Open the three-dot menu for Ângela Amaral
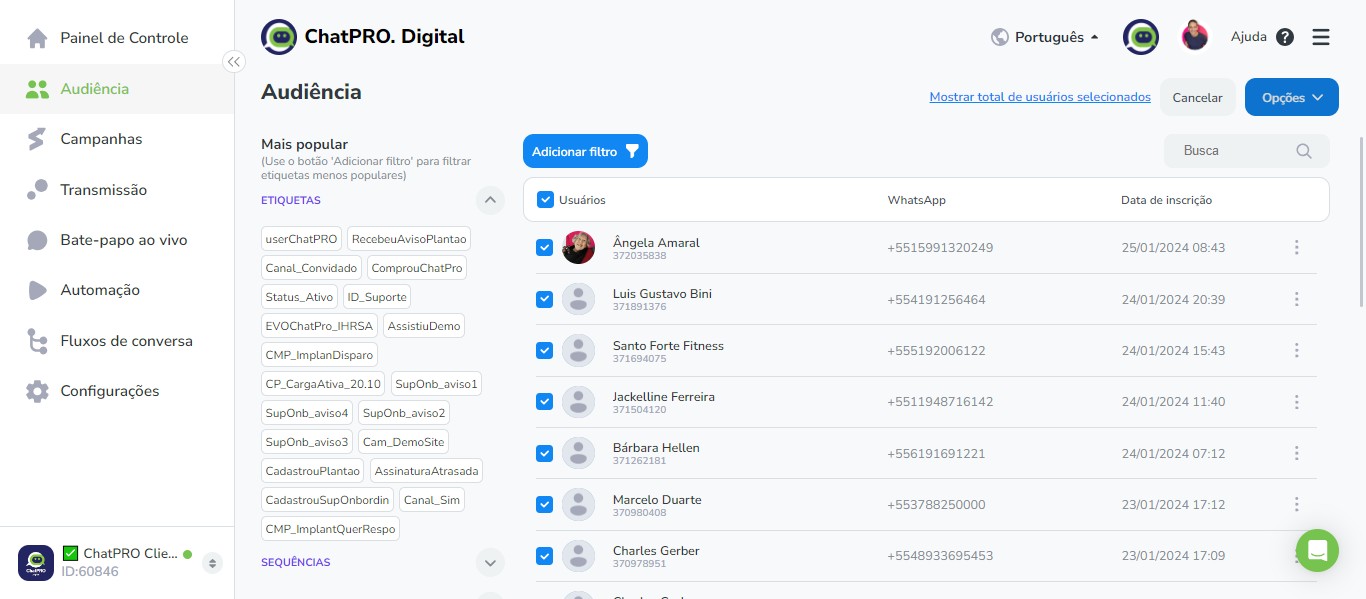 pyautogui.click(x=1296, y=247)
